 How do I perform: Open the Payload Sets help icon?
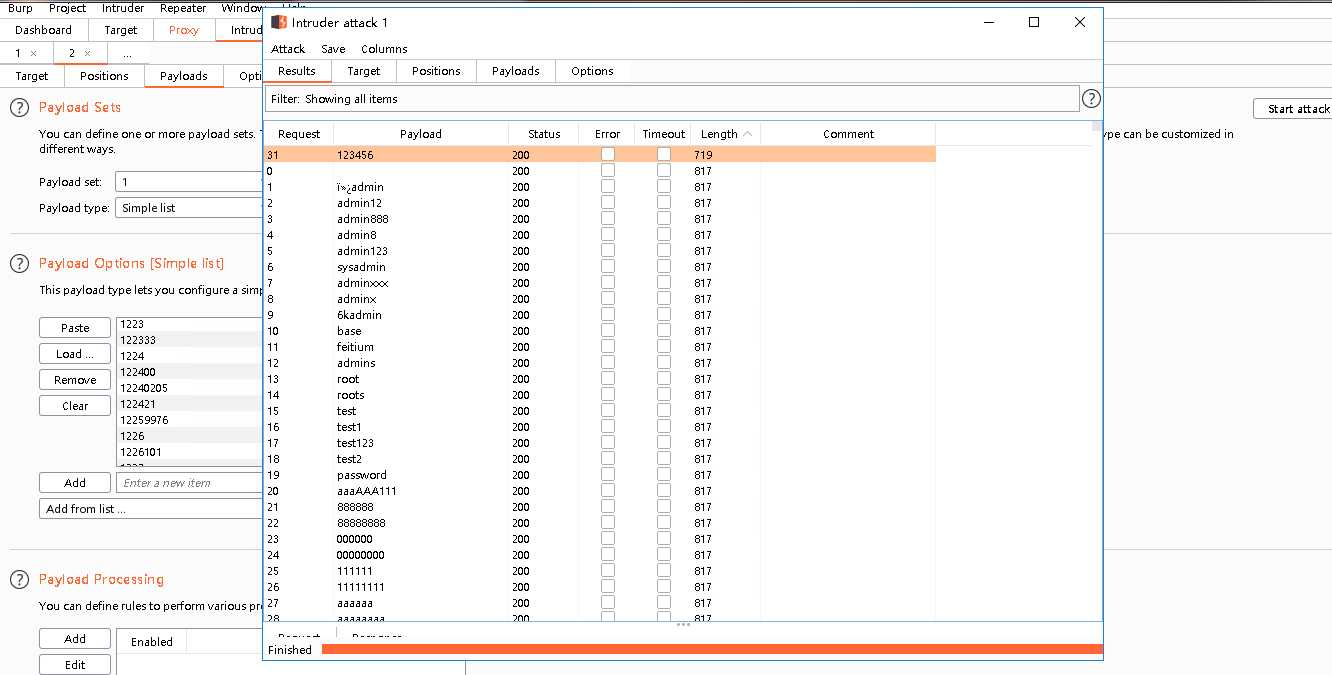click(19, 107)
